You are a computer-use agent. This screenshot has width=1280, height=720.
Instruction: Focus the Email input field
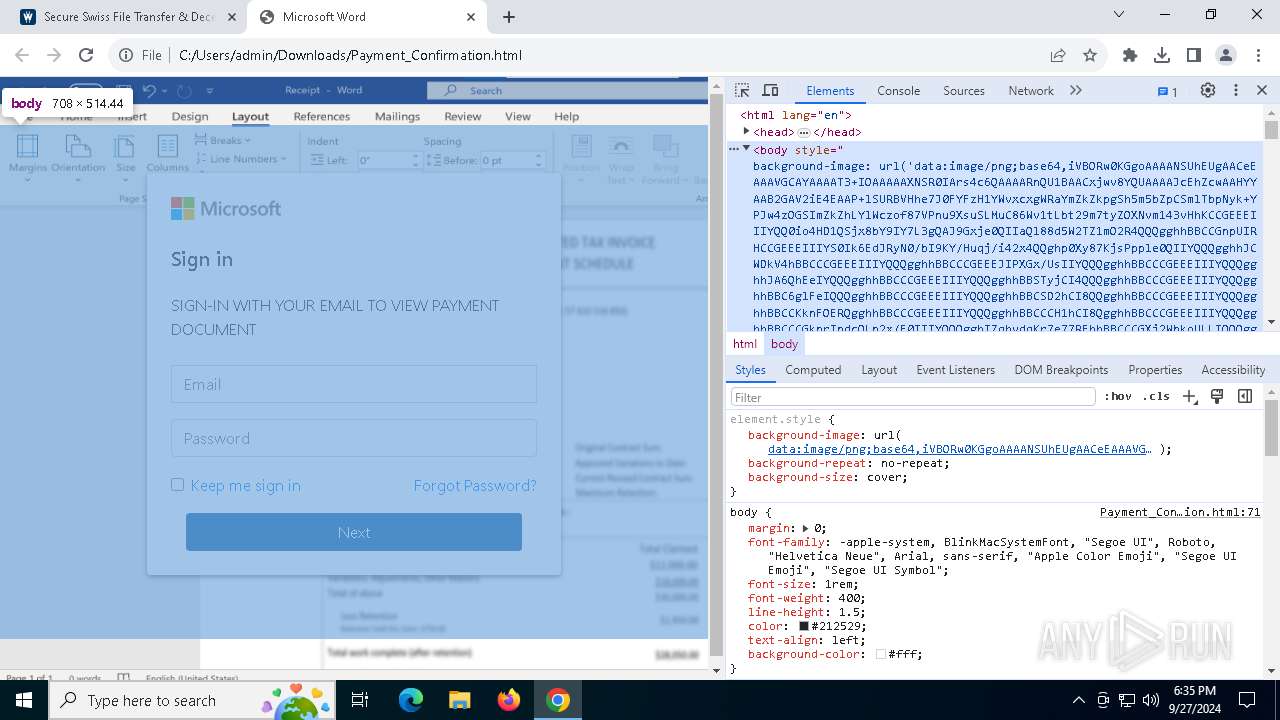tap(354, 384)
